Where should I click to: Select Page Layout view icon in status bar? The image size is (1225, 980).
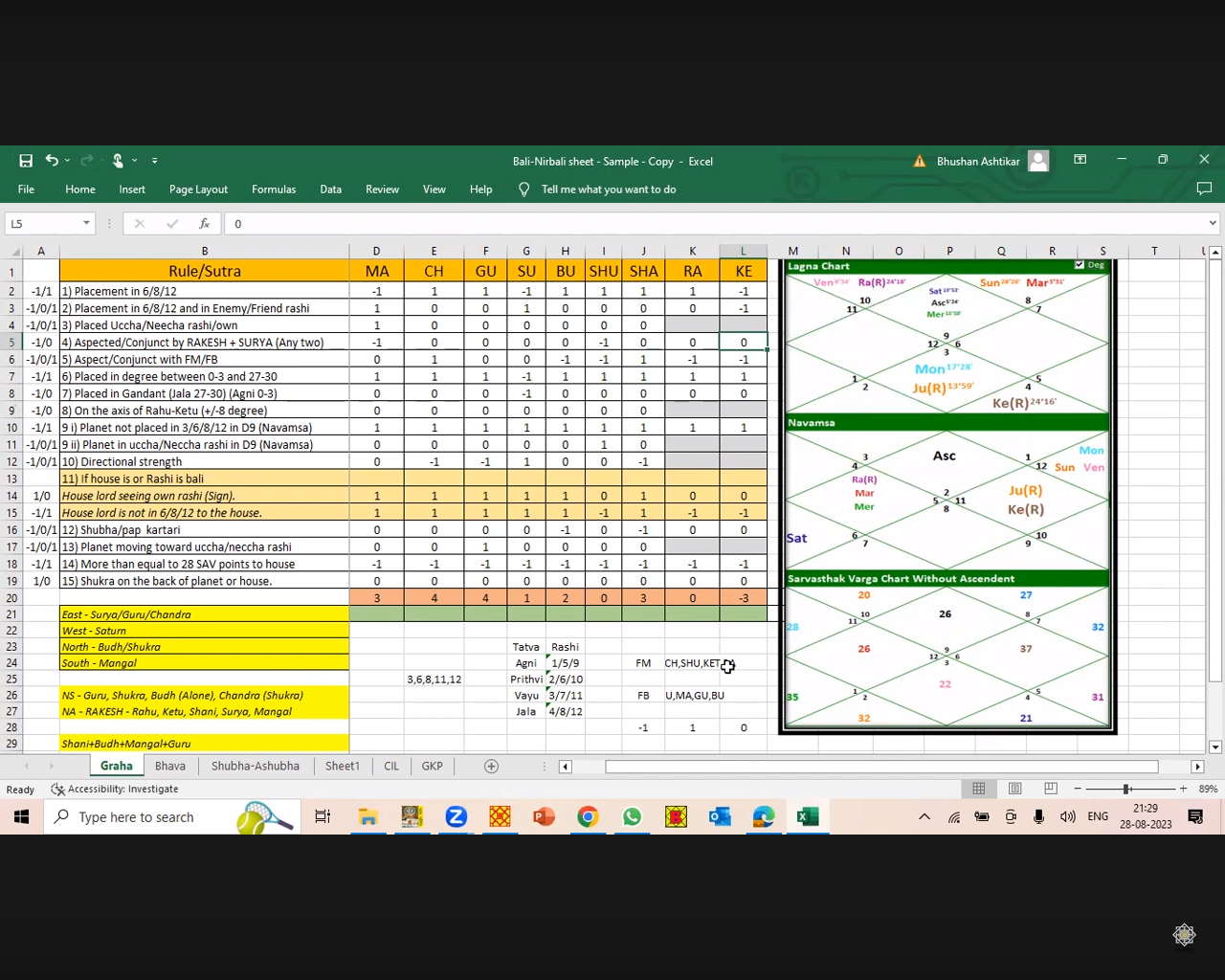click(x=1014, y=789)
